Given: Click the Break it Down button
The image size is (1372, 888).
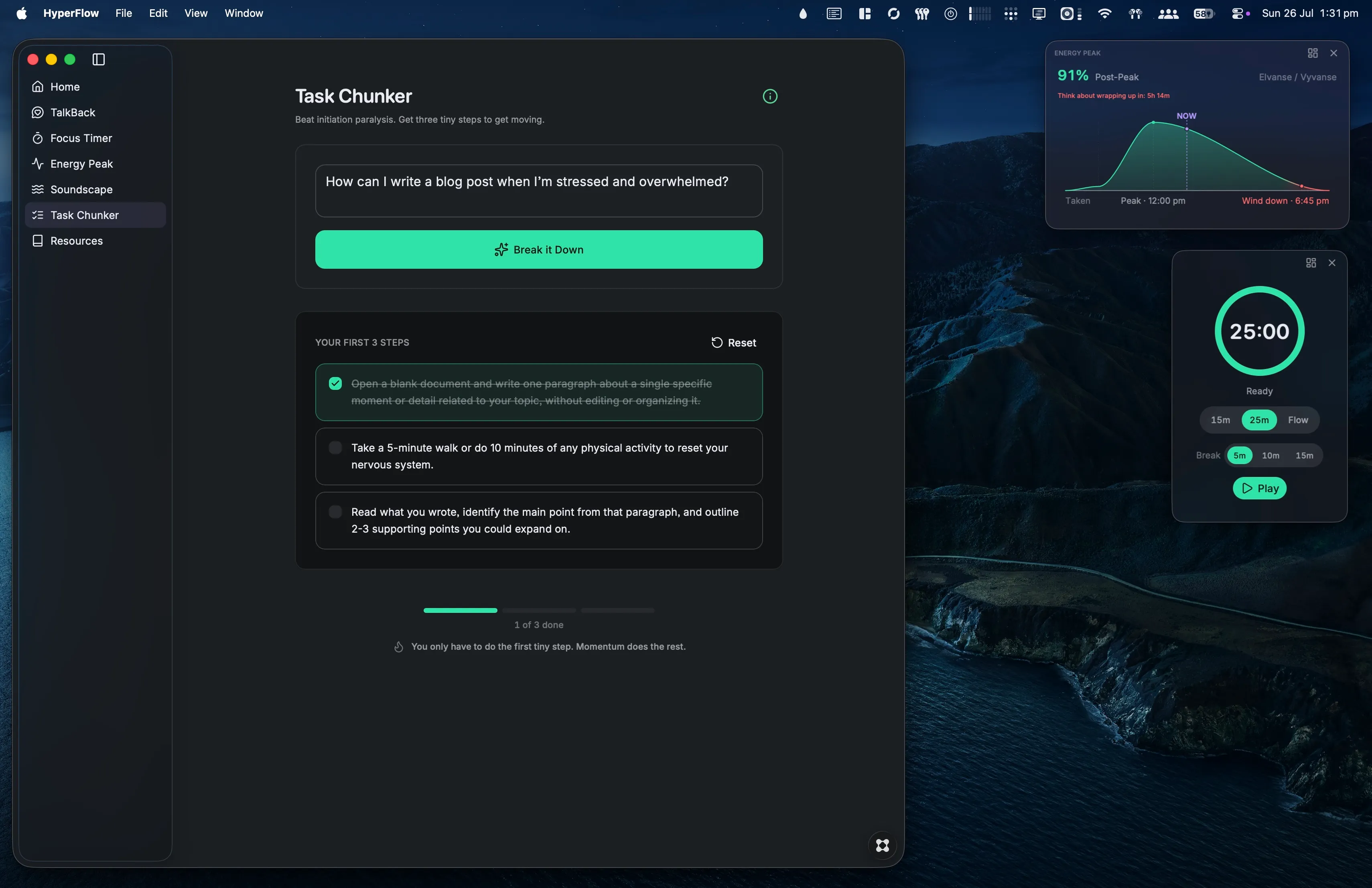Looking at the screenshot, I should 538,249.
